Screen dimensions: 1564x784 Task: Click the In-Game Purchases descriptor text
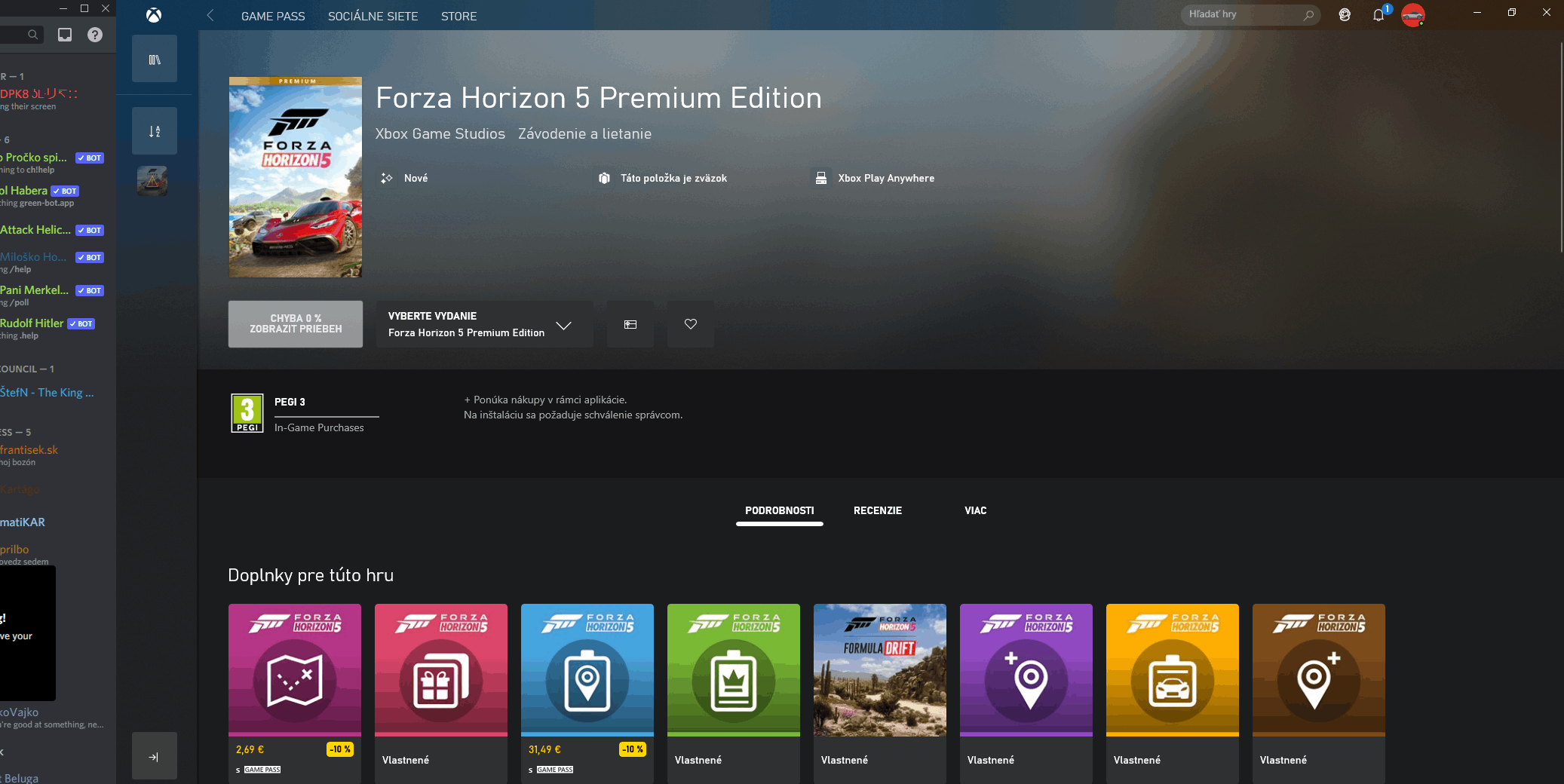point(319,427)
